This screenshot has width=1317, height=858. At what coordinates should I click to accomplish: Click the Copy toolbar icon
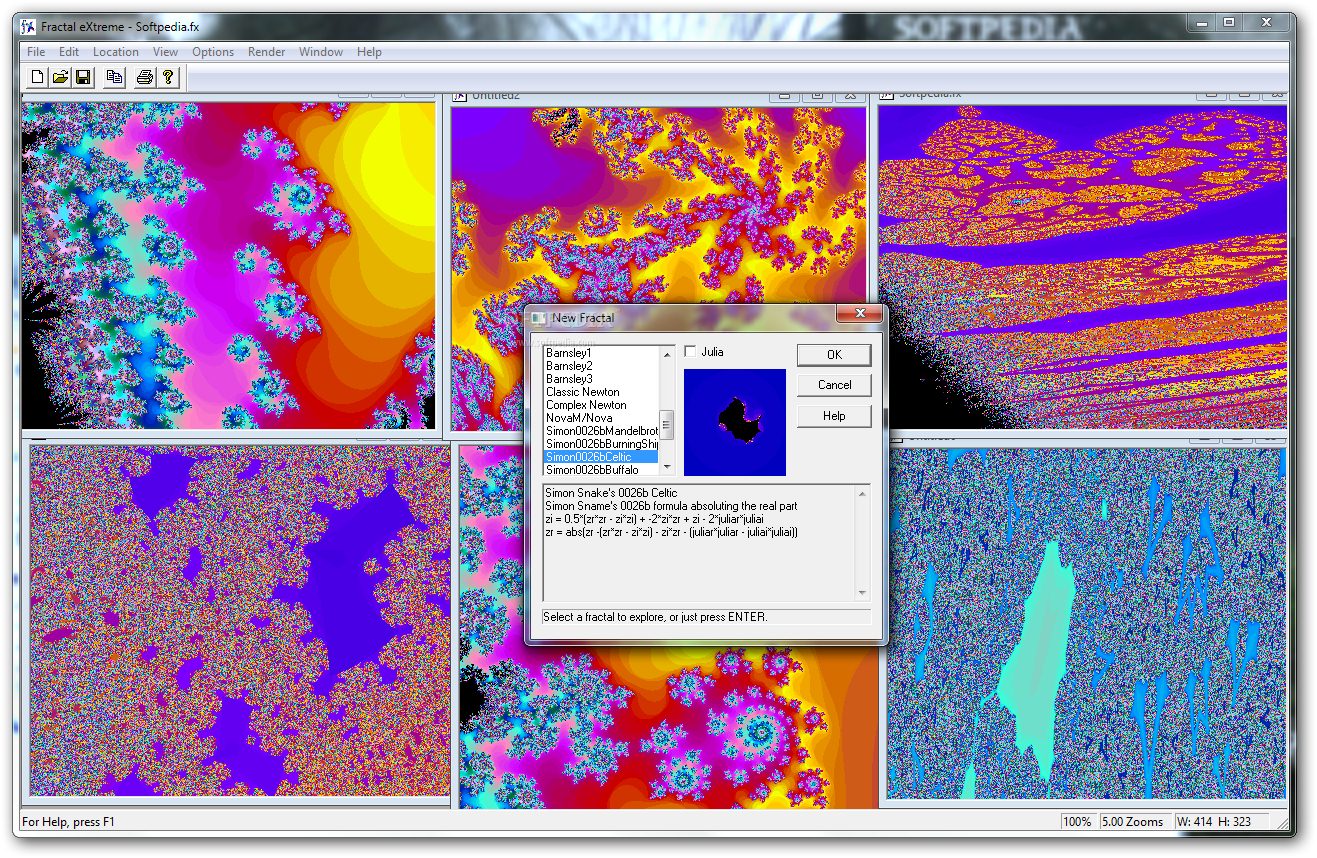point(114,77)
